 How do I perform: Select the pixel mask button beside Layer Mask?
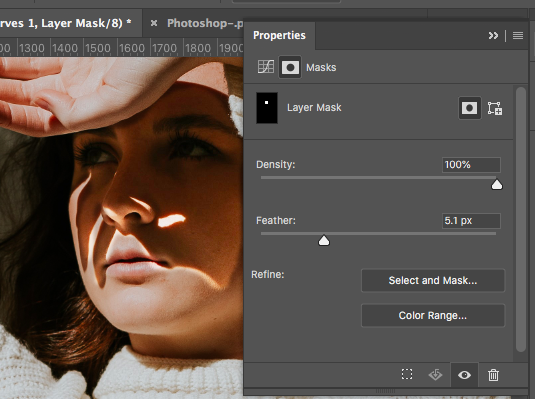coord(469,108)
